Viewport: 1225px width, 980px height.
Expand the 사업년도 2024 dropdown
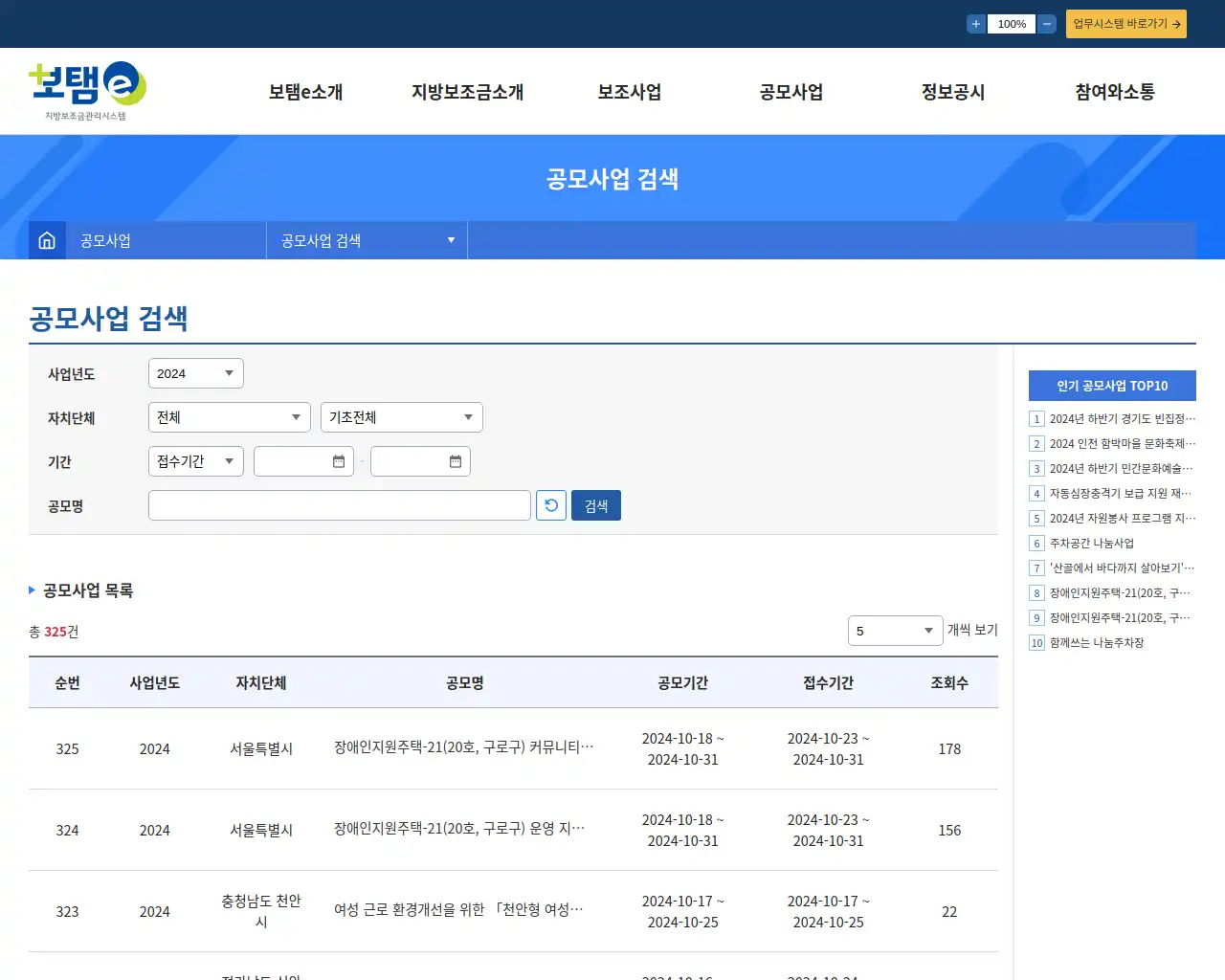pyautogui.click(x=196, y=373)
